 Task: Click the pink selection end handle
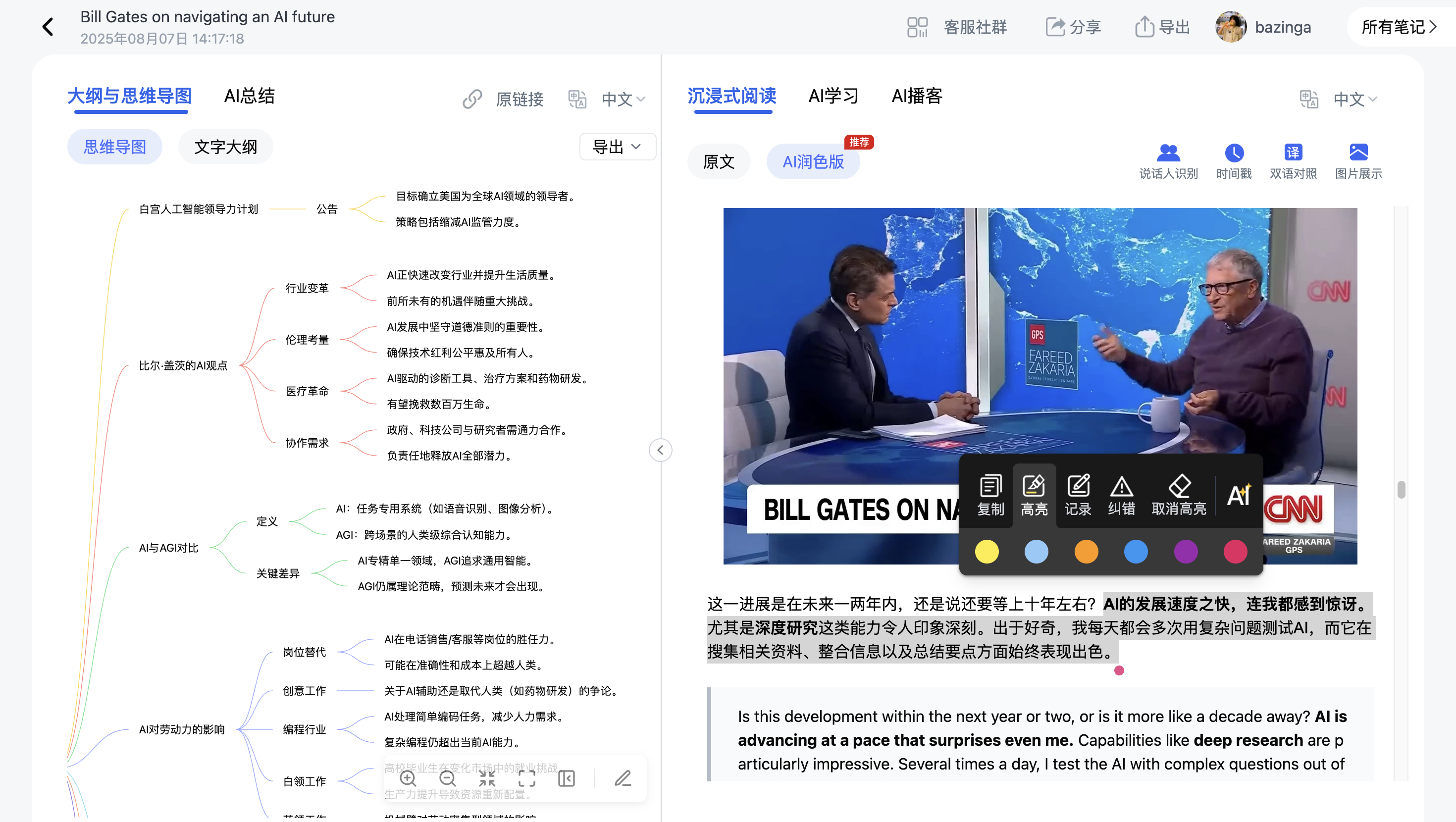click(1119, 670)
